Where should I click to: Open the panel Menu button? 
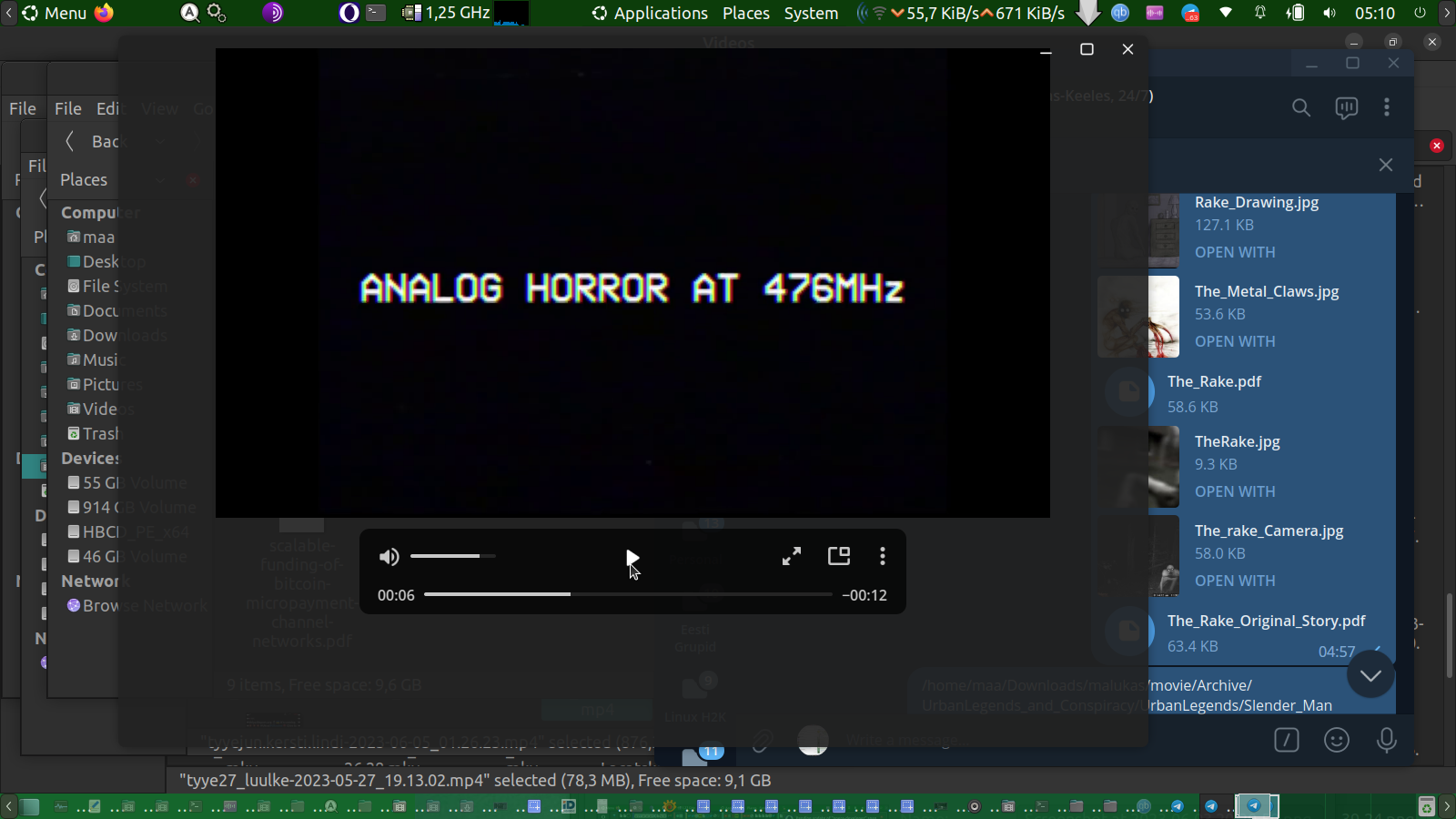[x=54, y=13]
